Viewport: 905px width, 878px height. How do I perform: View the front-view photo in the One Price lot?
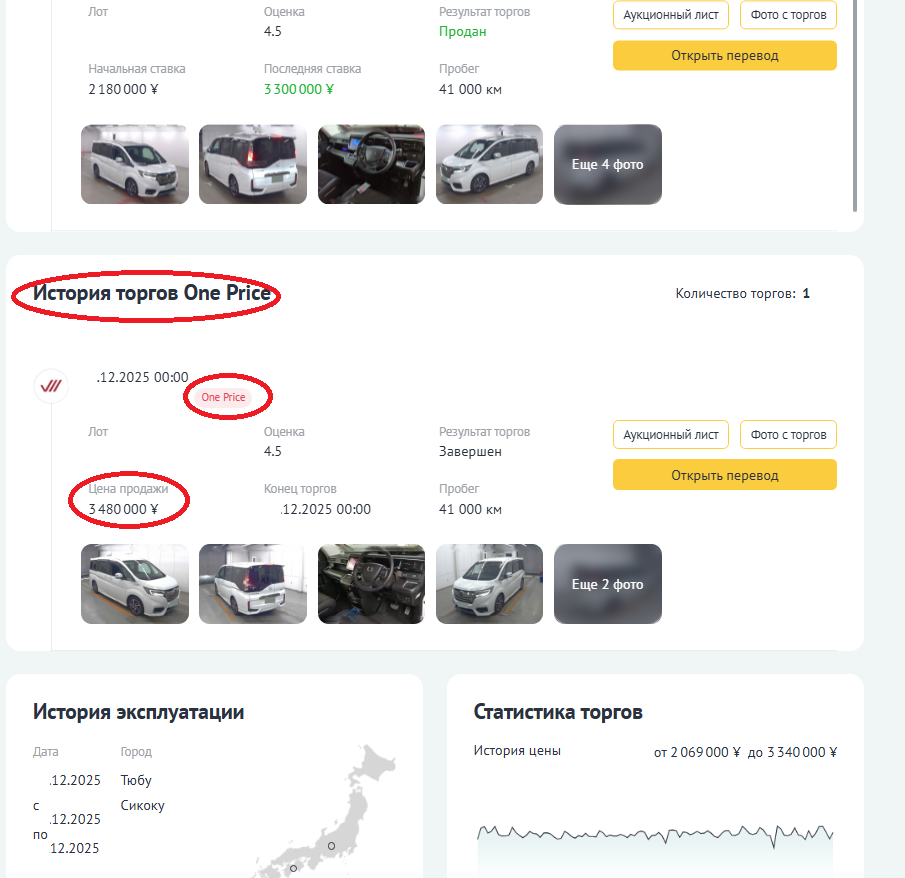coord(489,584)
